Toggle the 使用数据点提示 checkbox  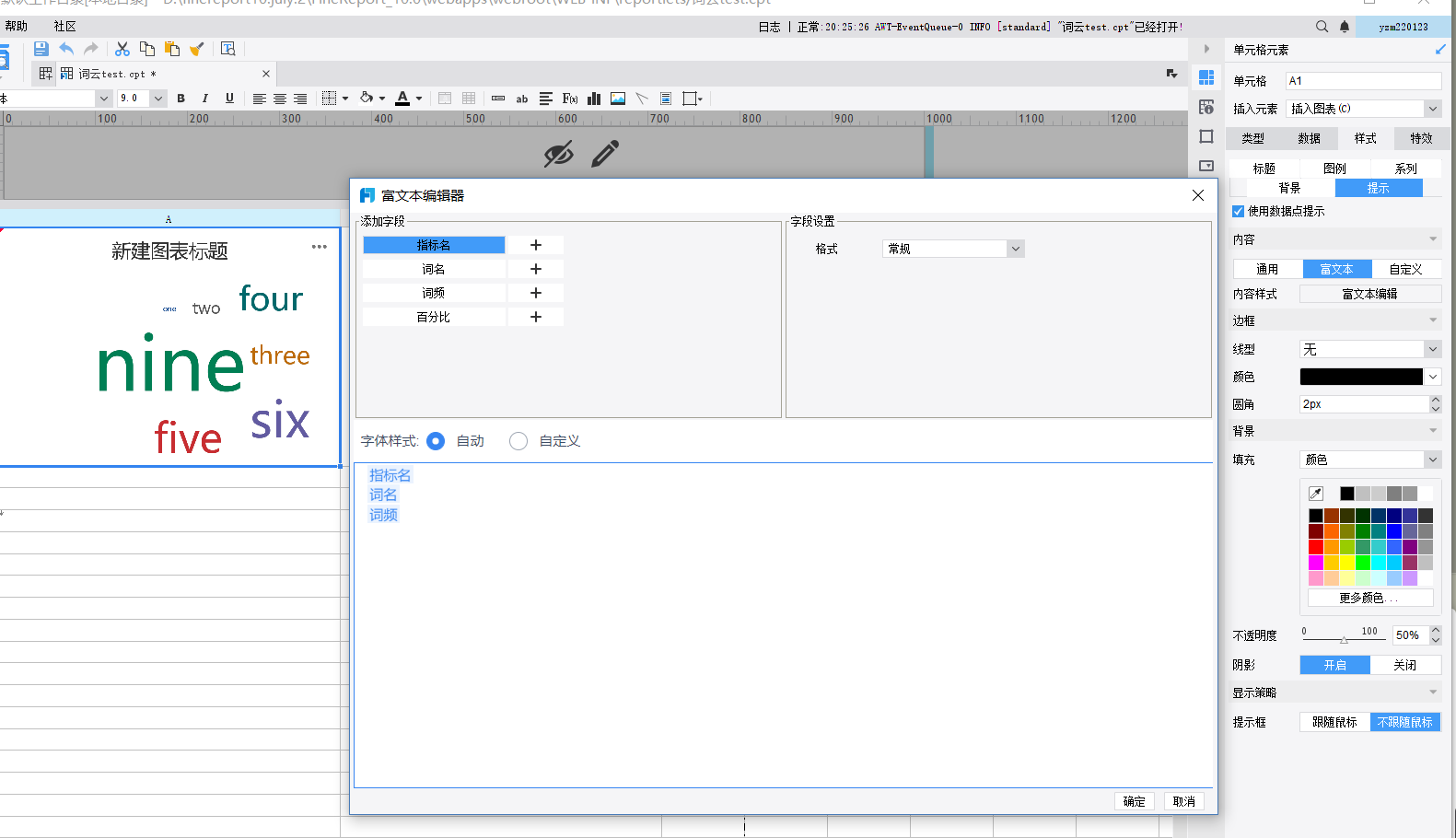(x=1239, y=212)
